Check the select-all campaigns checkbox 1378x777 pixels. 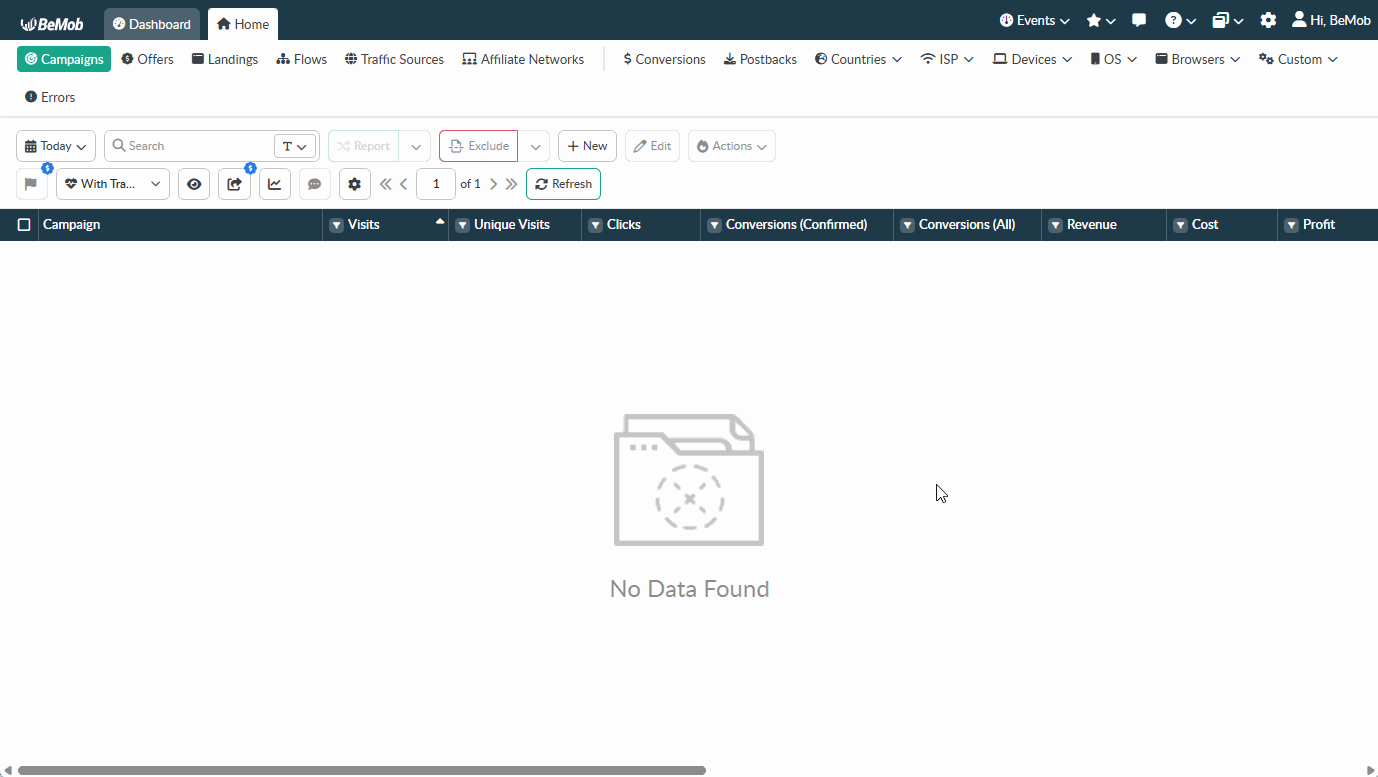pyautogui.click(x=24, y=225)
